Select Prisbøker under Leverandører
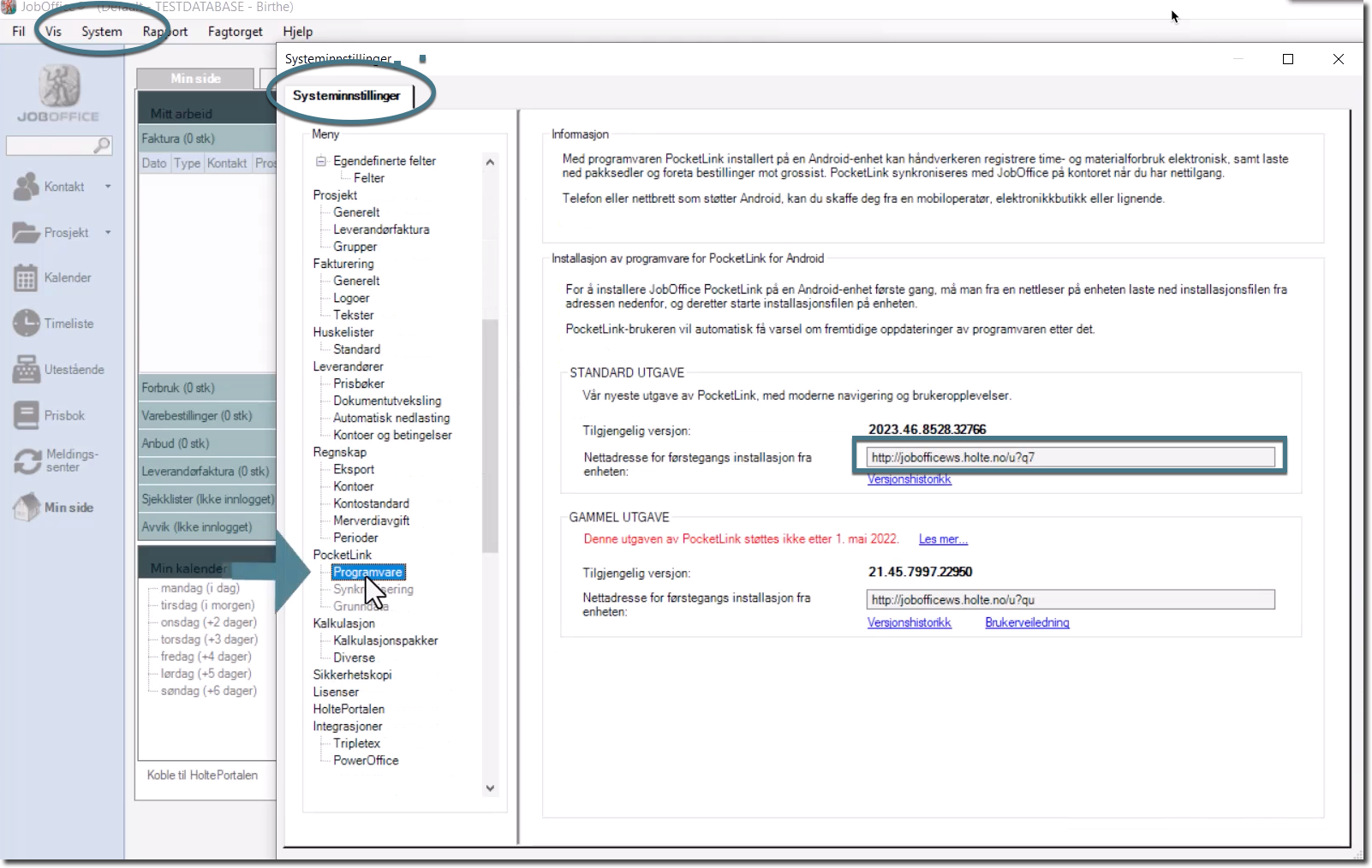Screen dimensions: 1372x868 (359, 383)
